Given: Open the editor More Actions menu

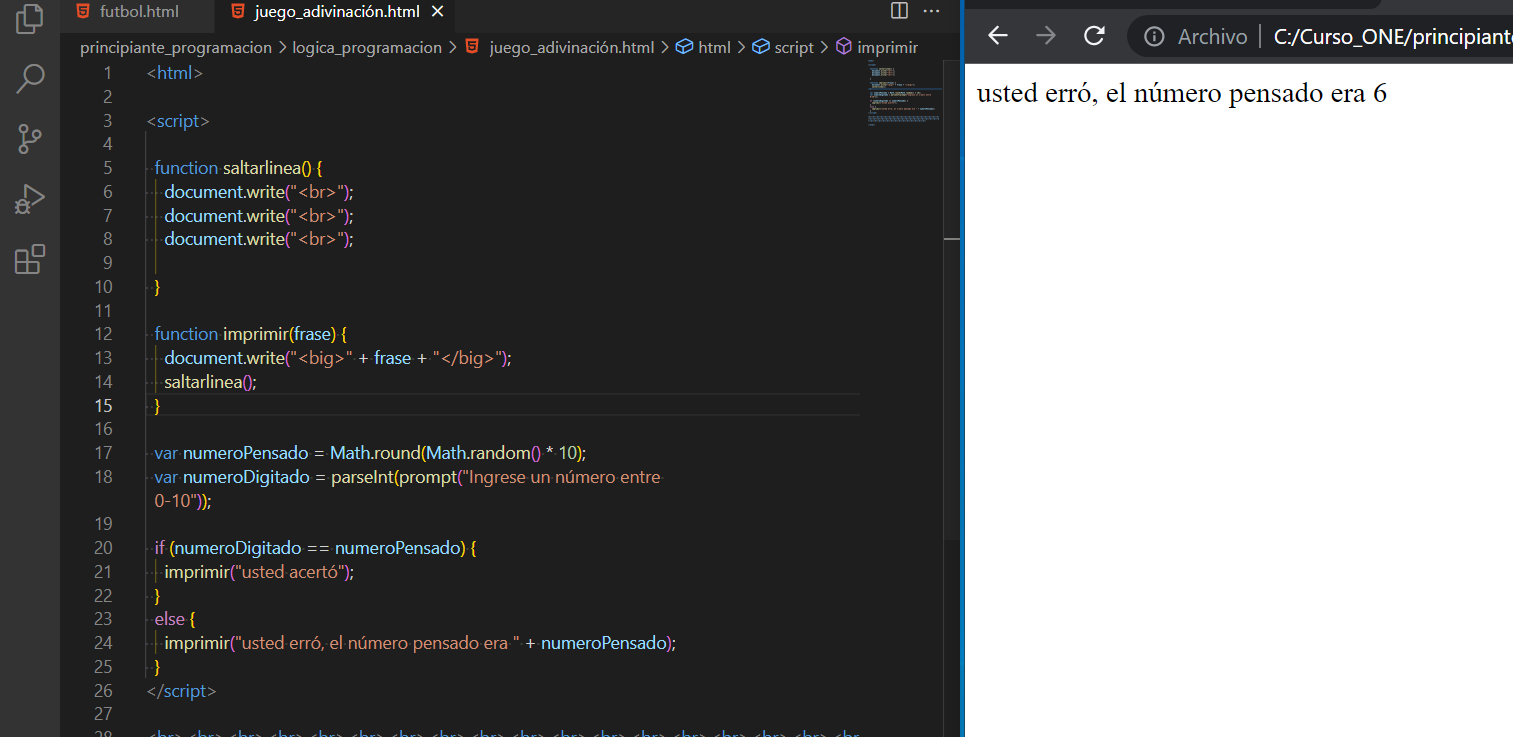Looking at the screenshot, I should (932, 11).
